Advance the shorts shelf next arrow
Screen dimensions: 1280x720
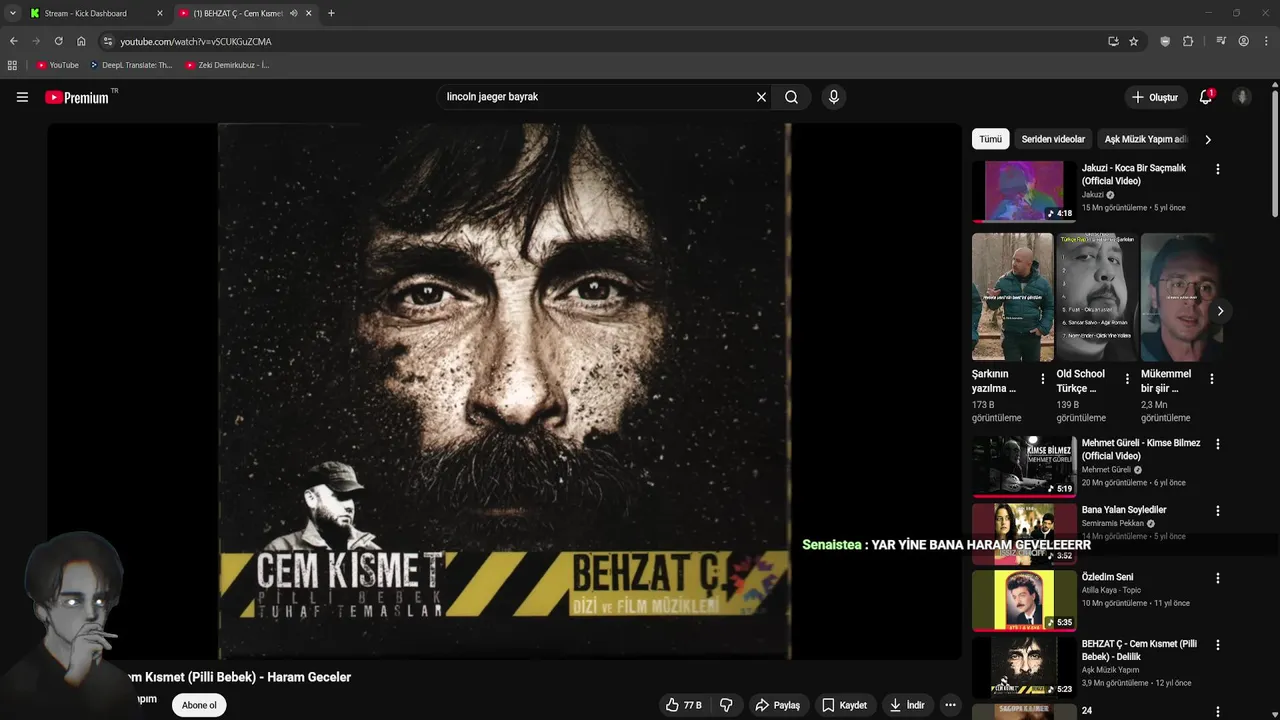click(1220, 311)
